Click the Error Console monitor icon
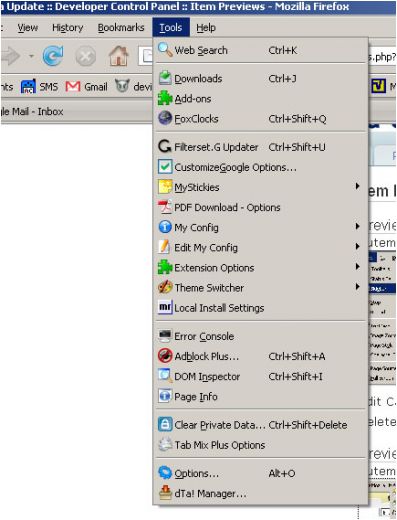397x520 pixels. click(x=165, y=336)
